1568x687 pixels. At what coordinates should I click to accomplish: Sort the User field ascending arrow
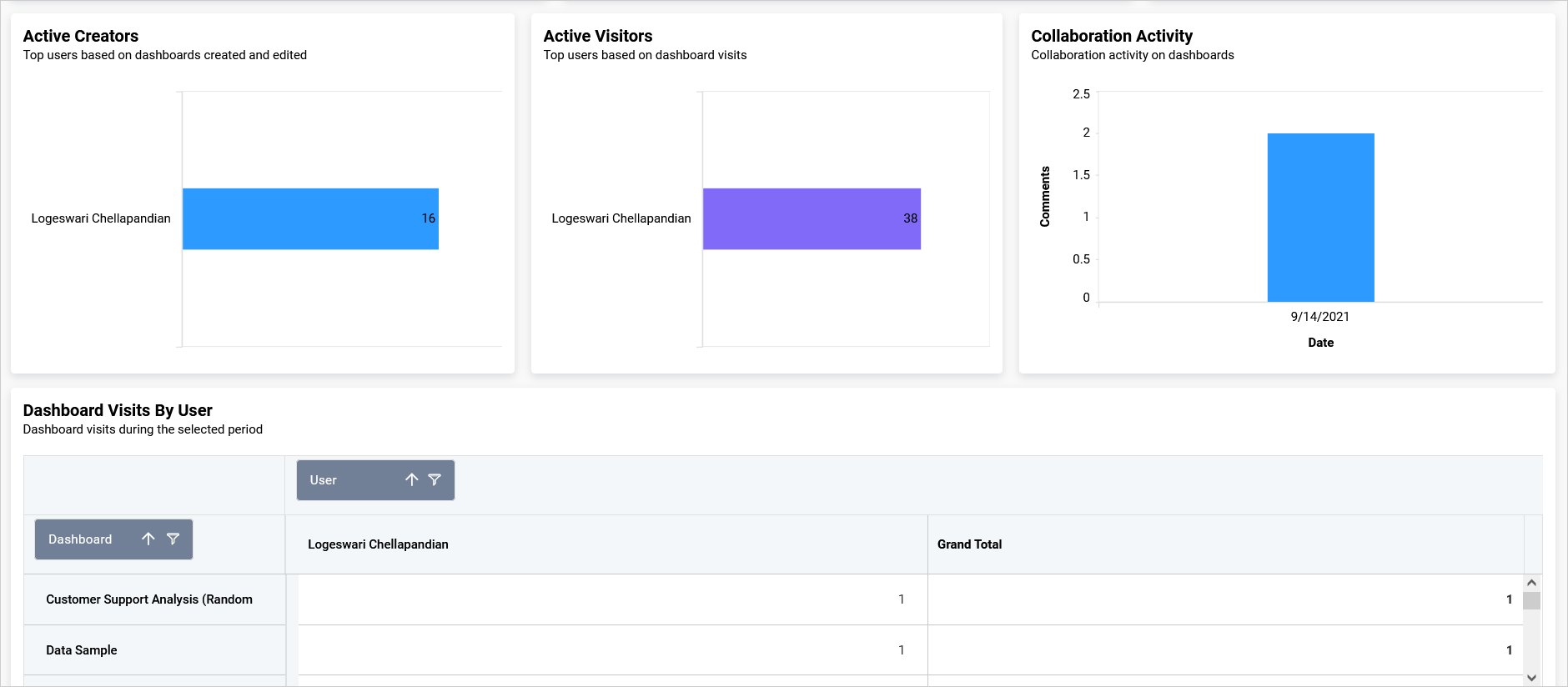tap(411, 479)
